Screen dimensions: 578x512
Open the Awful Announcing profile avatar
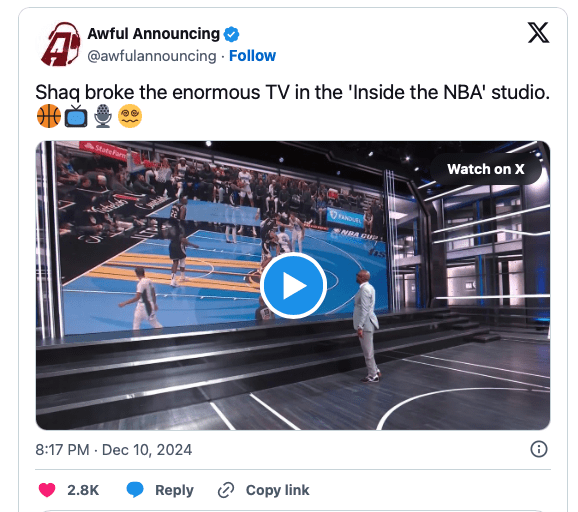coord(60,44)
